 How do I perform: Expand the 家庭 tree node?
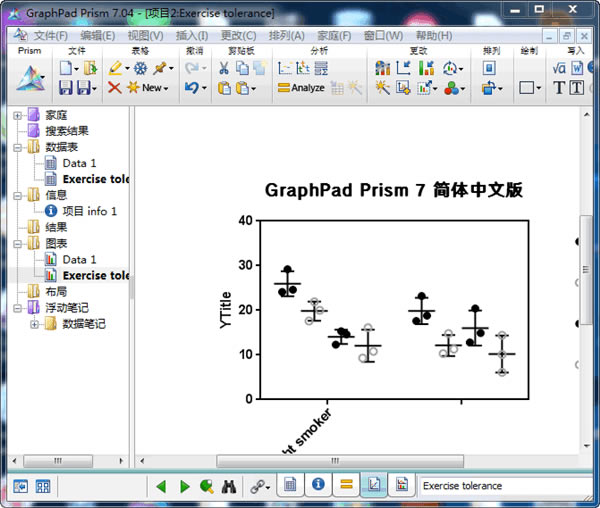[x=18, y=115]
